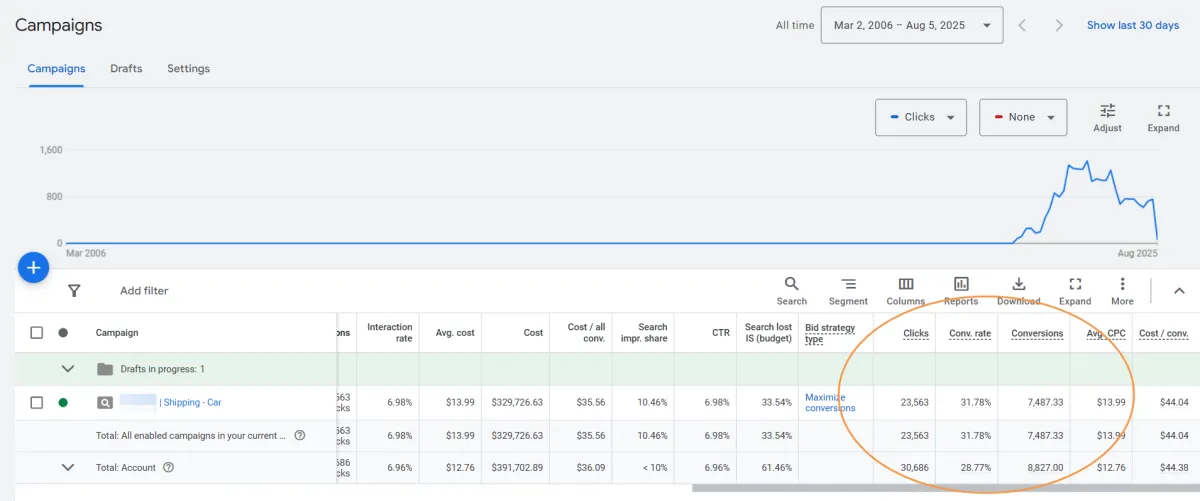Open the table Search tool
Image resolution: width=1200 pixels, height=501 pixels.
pos(791,291)
